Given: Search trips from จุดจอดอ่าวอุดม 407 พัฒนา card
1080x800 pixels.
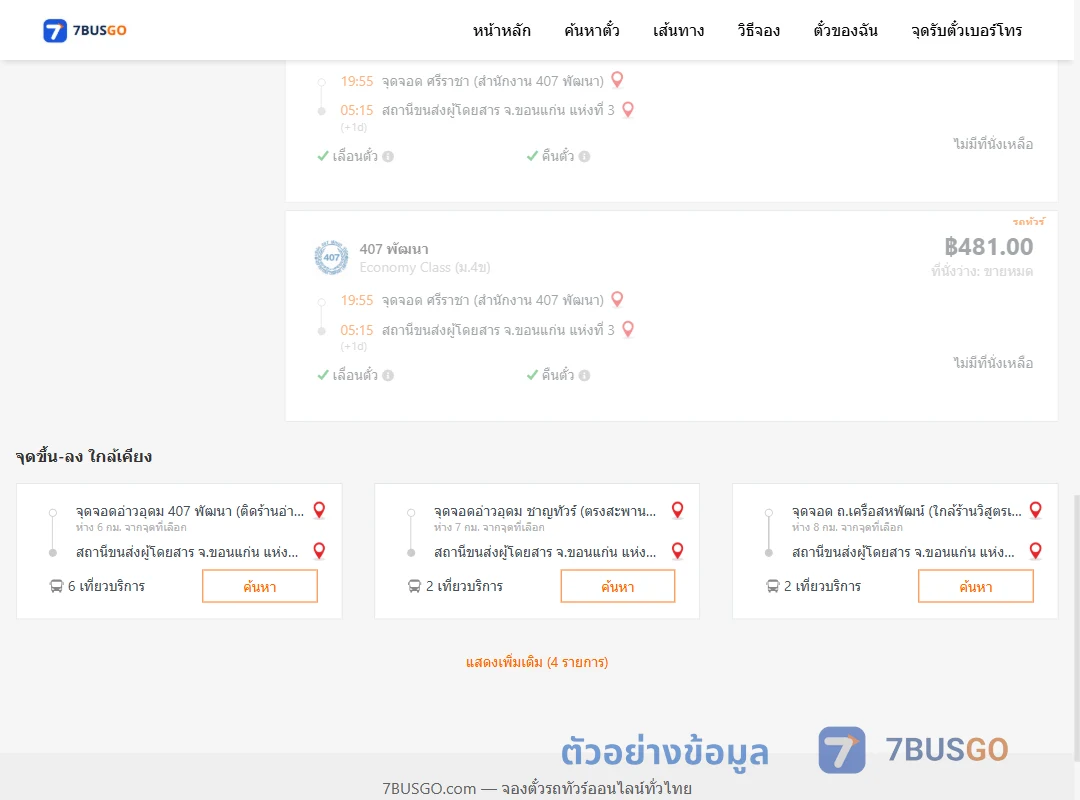Looking at the screenshot, I should click(260, 586).
